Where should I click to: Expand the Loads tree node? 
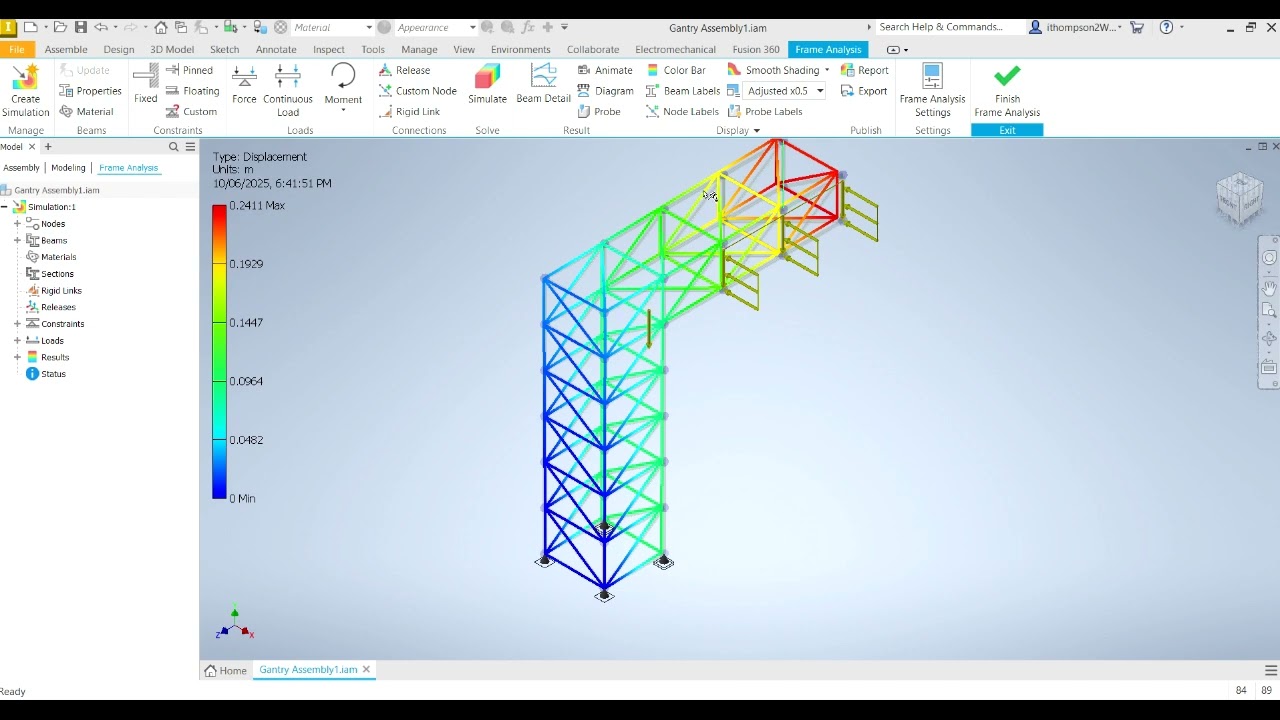(17, 341)
